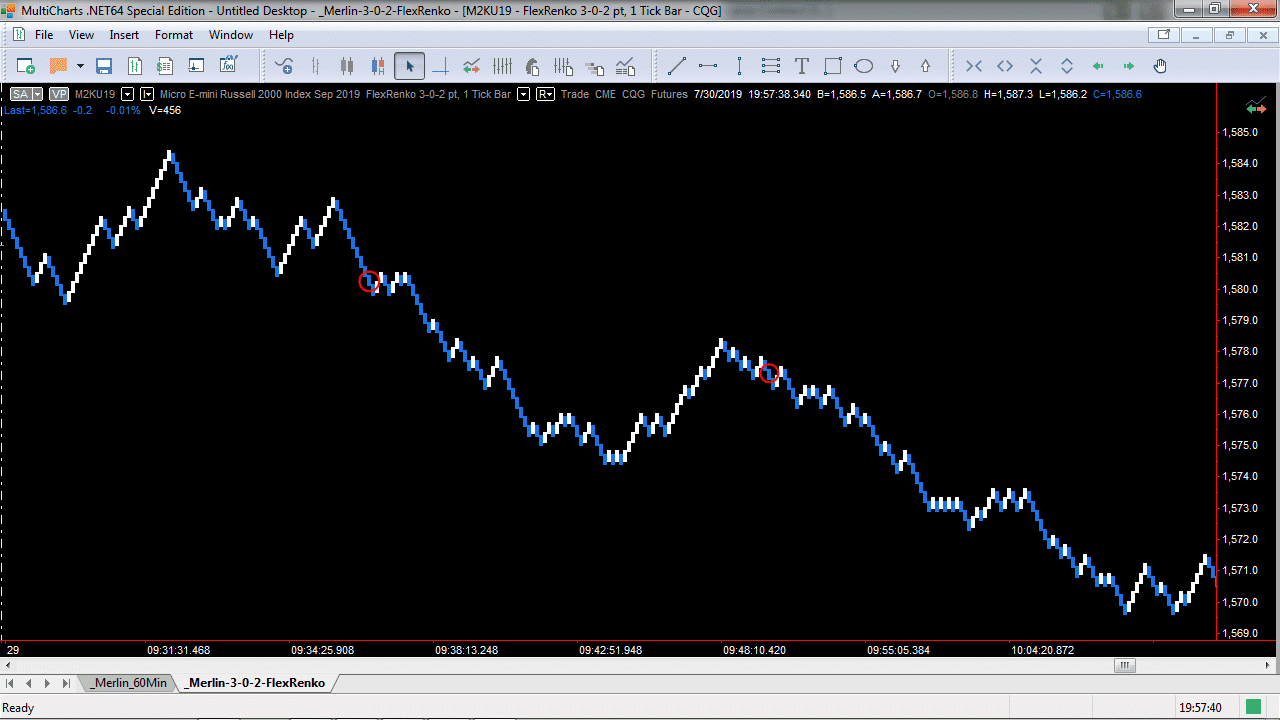Screen dimensions: 1280x720
Task: Open the chart trading arrows icon
Action: 471,66
